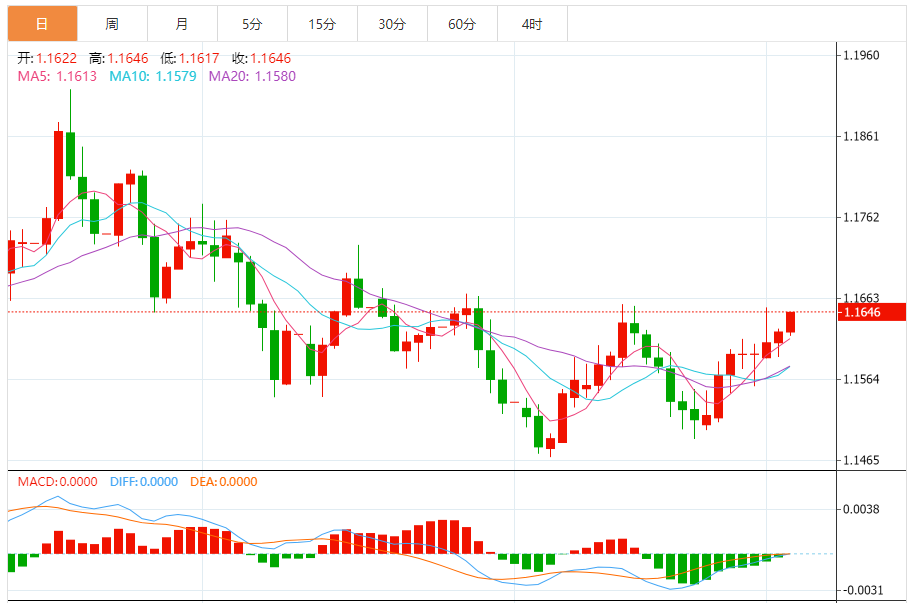Click the low price value 低:1.1617
Image resolution: width=912 pixels, height=603 pixels.
pyautogui.click(x=190, y=58)
